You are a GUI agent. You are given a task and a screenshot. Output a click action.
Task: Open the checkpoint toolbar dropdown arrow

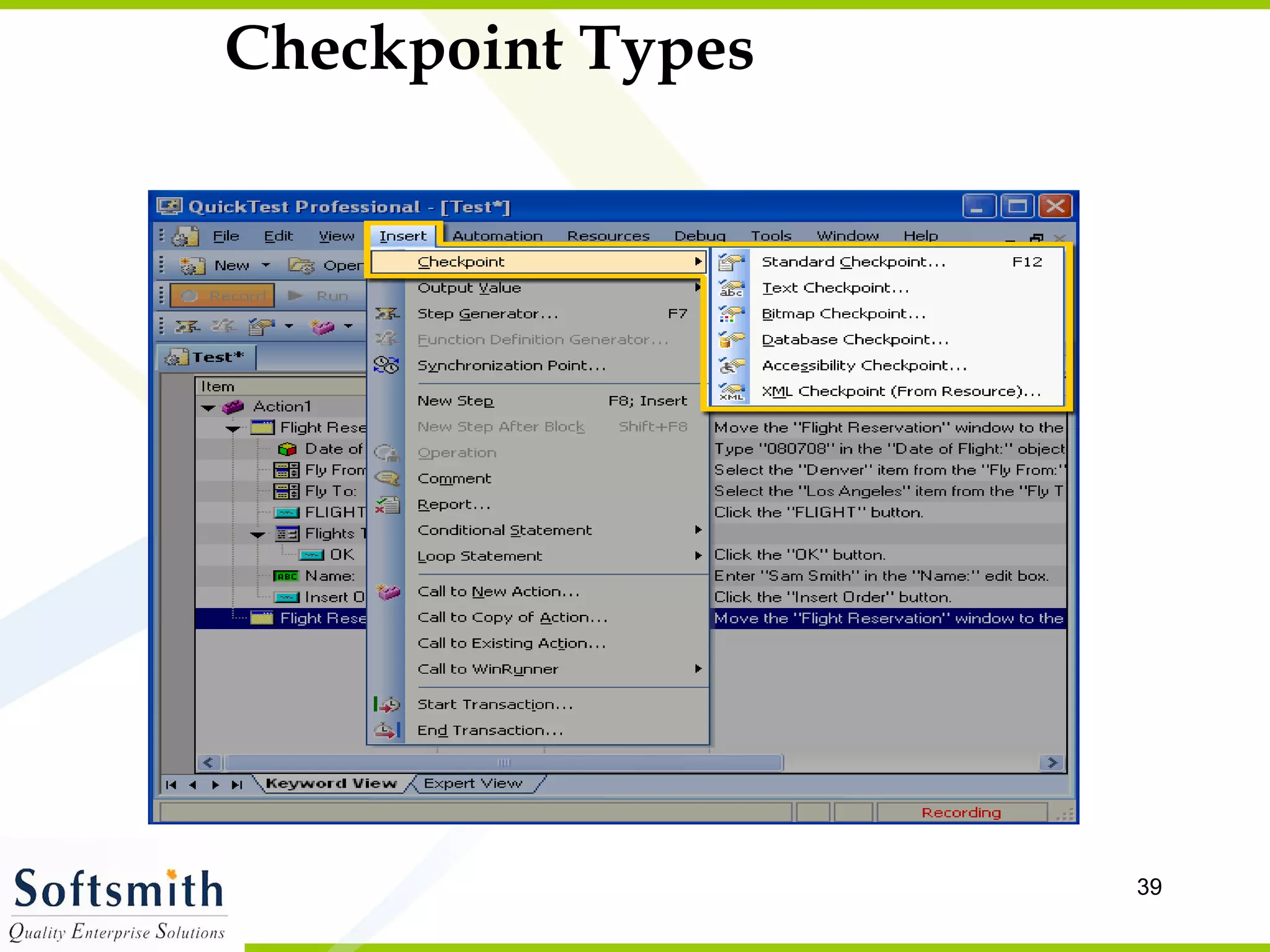point(289,326)
